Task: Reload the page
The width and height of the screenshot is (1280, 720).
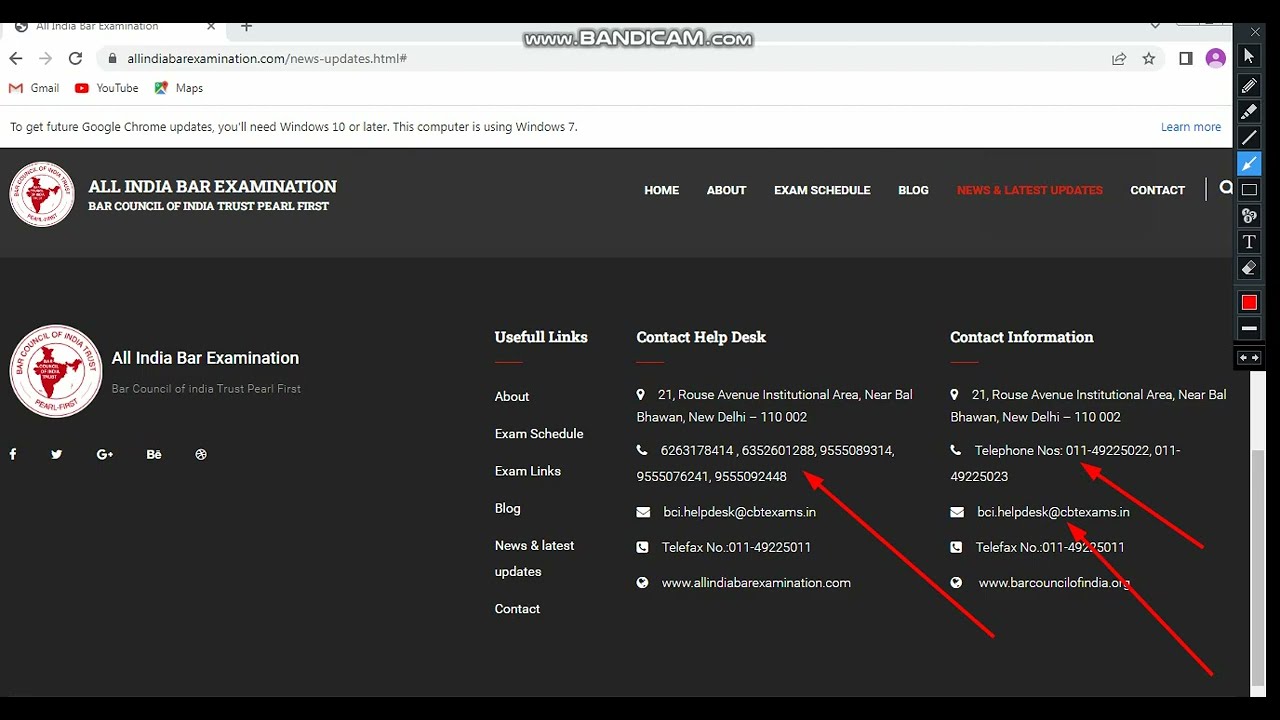Action: pos(75,59)
